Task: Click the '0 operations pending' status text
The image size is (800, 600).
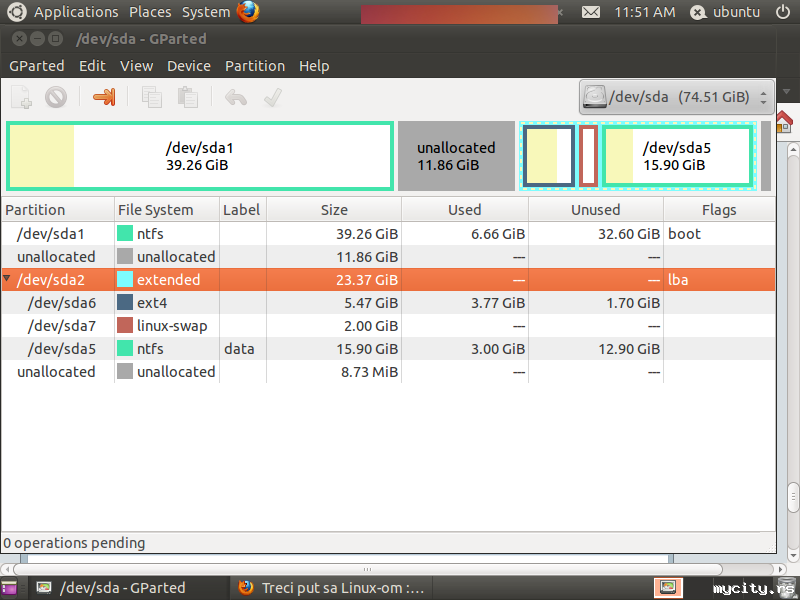Action: [74, 543]
